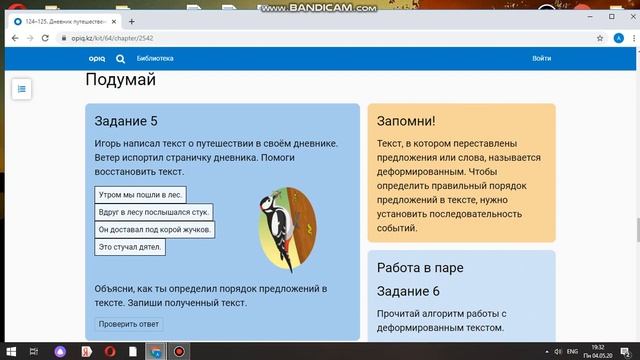The image size is (640, 360).
Task: Click the site lock icon
Action: pyautogui.click(x=64, y=38)
